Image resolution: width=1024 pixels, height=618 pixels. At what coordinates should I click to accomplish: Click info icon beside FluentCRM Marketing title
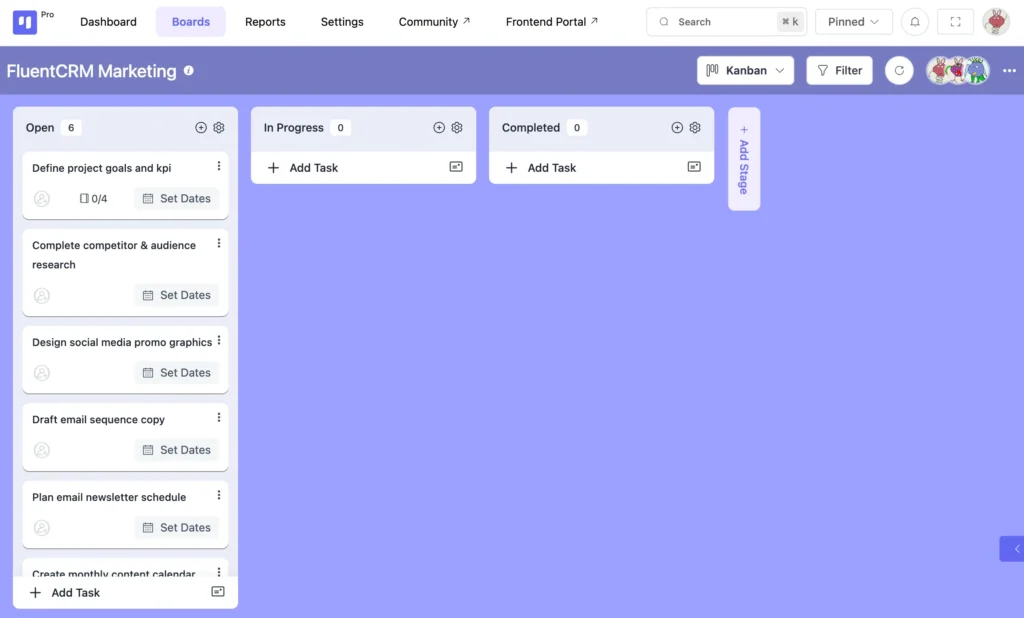pyautogui.click(x=189, y=71)
